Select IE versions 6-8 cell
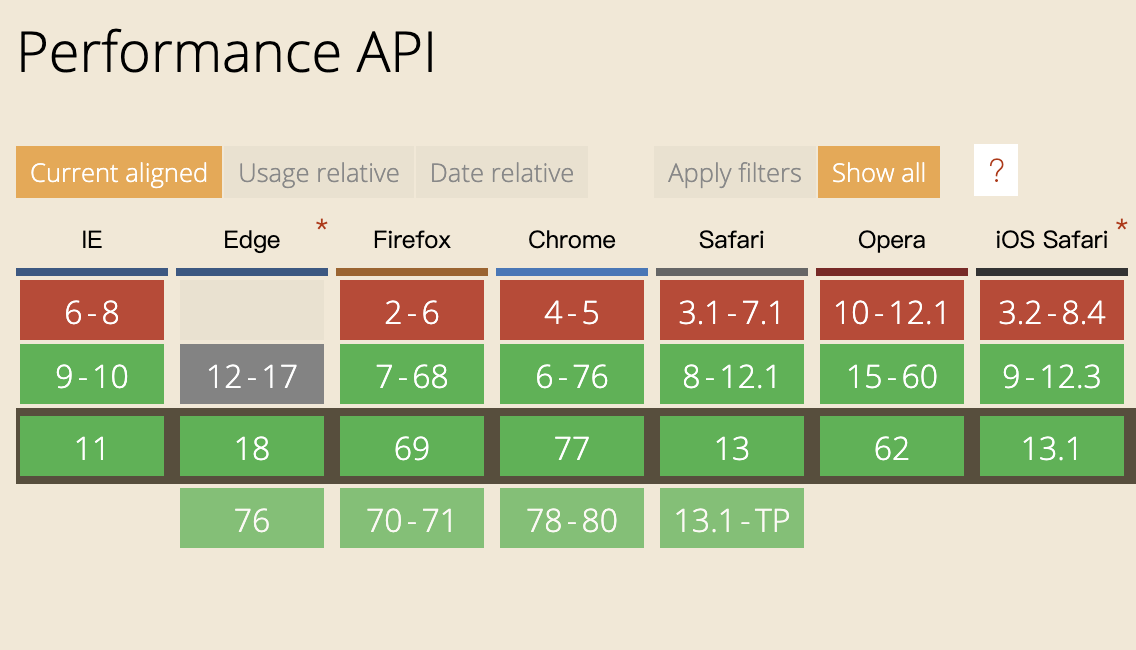This screenshot has width=1136, height=650. tap(92, 310)
